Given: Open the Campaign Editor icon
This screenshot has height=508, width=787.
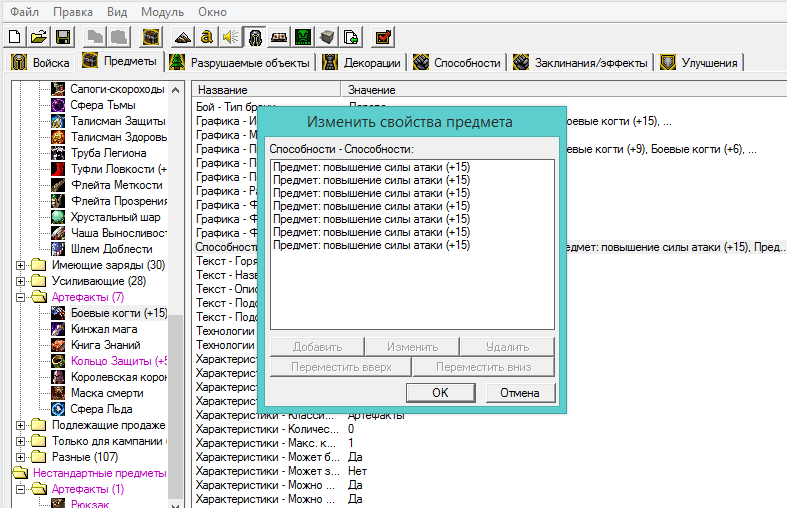Looking at the screenshot, I should coord(279,37).
